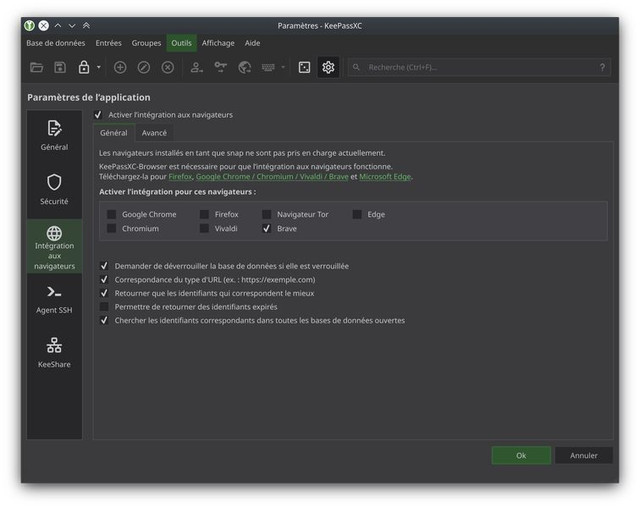Open Général settings category in sidebar
640x508 pixels.
click(54, 137)
